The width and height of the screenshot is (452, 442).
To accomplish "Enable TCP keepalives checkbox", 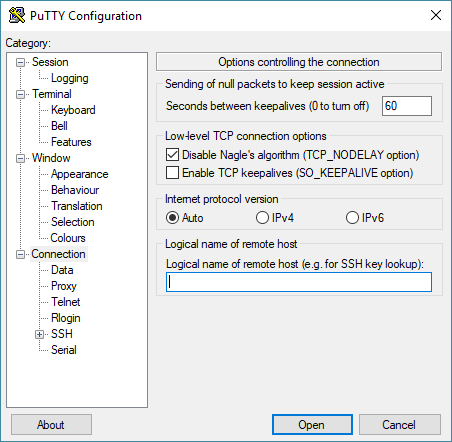I will pyautogui.click(x=172, y=173).
